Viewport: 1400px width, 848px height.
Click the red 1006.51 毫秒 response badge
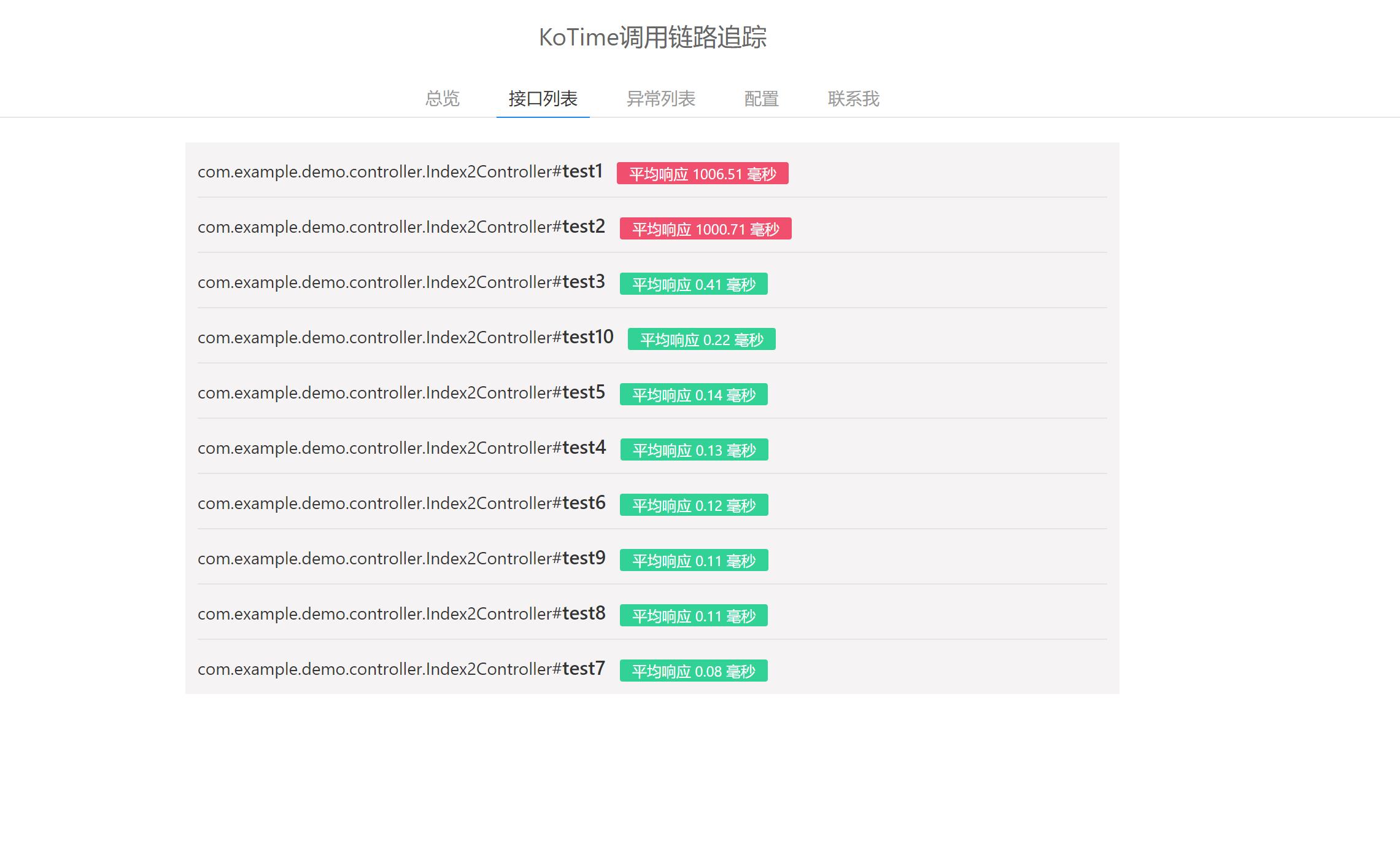[x=703, y=174]
